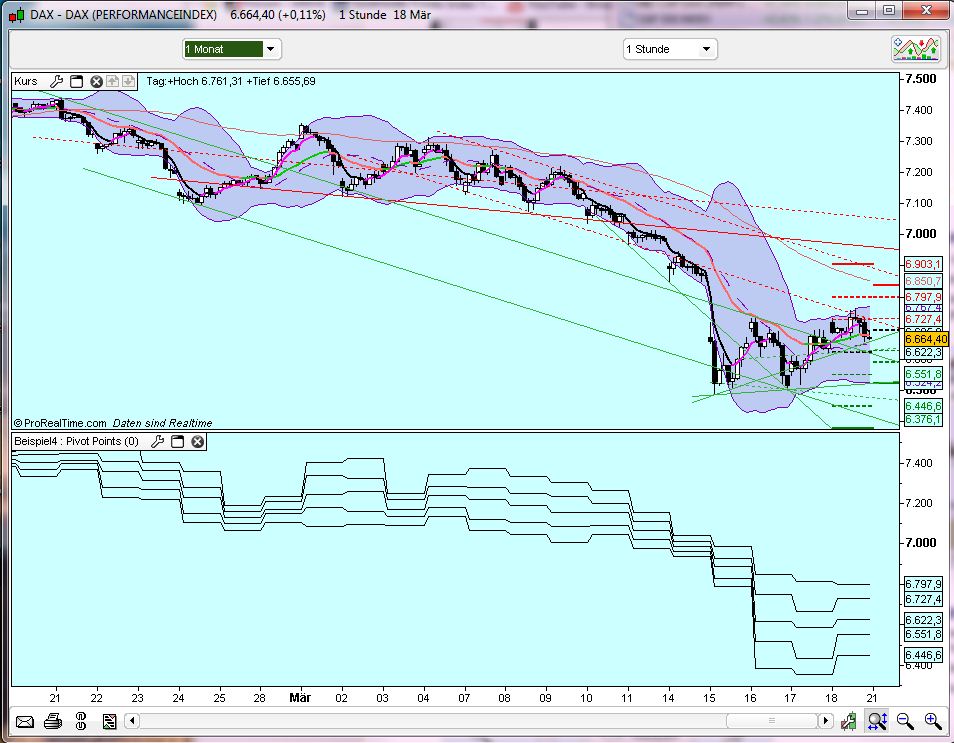Screen dimensions: 954x743
Task: Move the Kurs panel down
Action: tap(128, 82)
